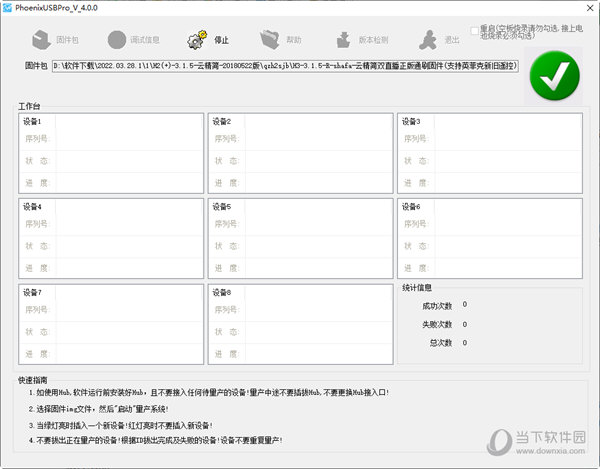Click quick guide line 2 about img file
Screen dimensions: 600x469
[99, 409]
